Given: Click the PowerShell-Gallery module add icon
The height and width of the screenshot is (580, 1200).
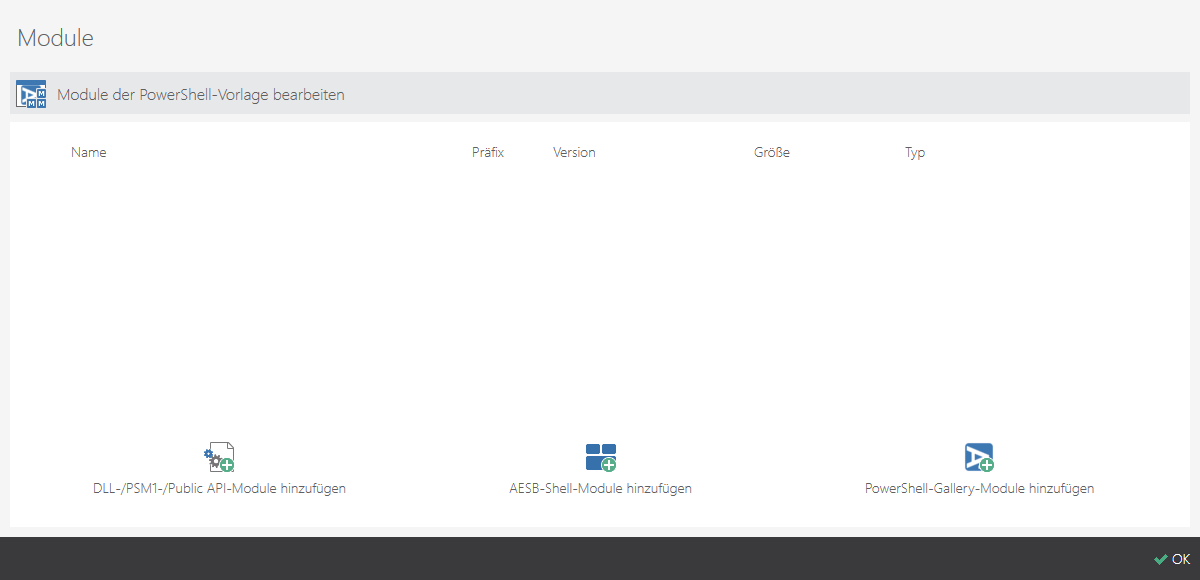Looking at the screenshot, I should [979, 457].
